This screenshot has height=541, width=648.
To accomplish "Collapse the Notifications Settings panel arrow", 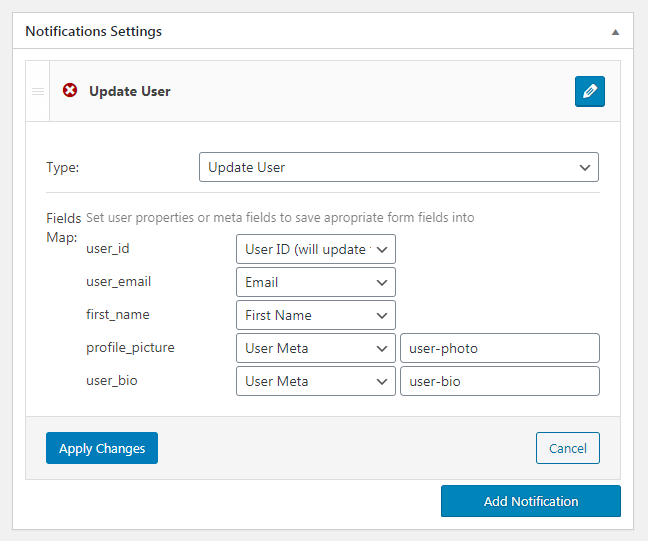I will (x=615, y=32).
